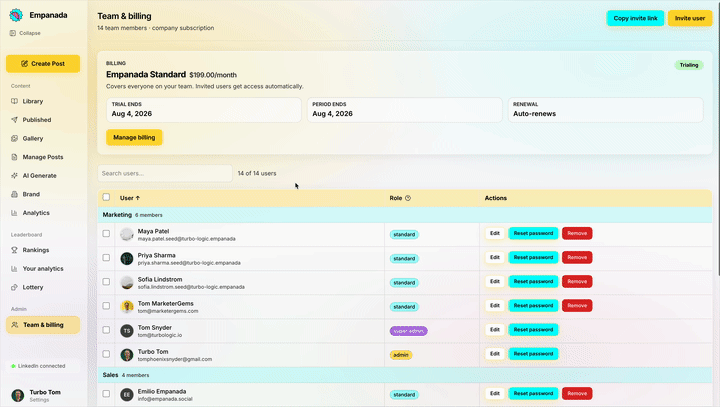Click the Brand icon in sidebar
The width and height of the screenshot is (720, 407).
[x=14, y=194]
